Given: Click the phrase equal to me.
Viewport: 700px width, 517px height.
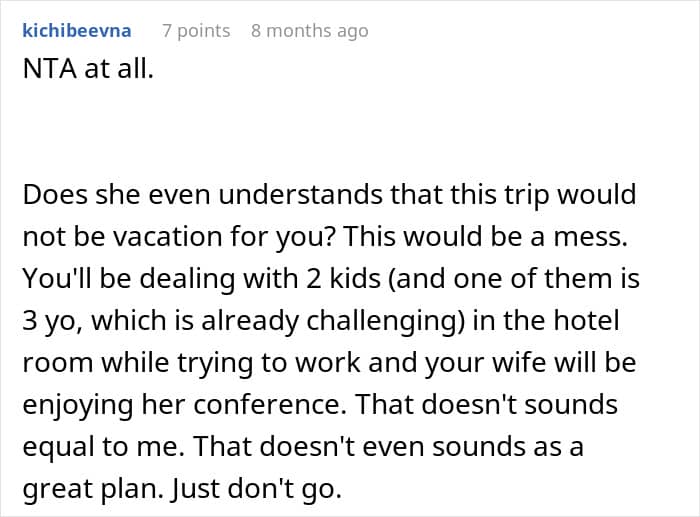Looking at the screenshot, I should click(x=104, y=446).
